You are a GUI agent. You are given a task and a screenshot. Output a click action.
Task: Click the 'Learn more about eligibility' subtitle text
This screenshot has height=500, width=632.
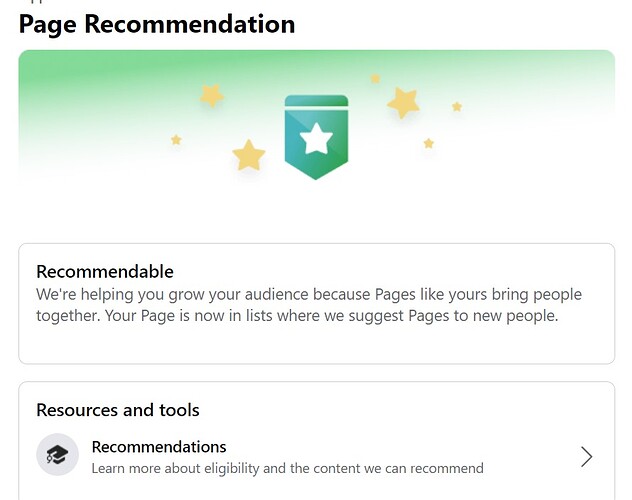point(287,469)
